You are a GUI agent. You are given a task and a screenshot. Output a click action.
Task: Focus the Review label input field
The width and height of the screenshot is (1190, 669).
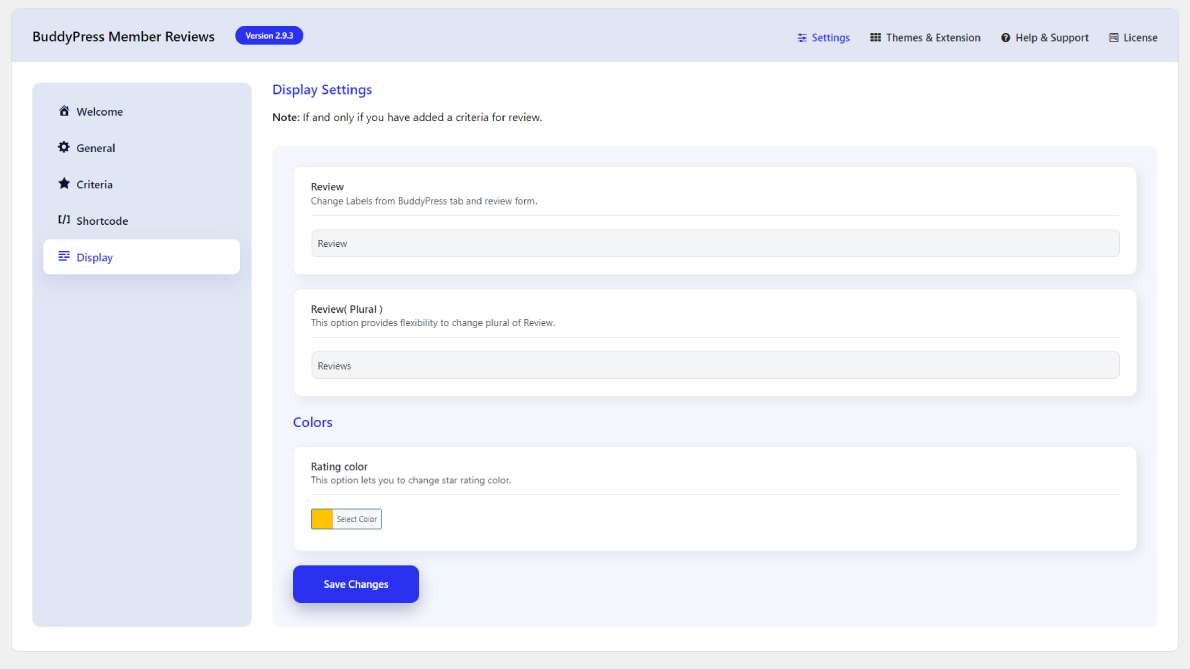click(x=715, y=243)
